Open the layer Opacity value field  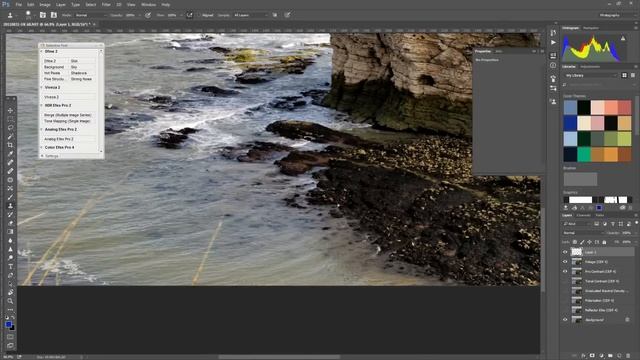point(627,233)
